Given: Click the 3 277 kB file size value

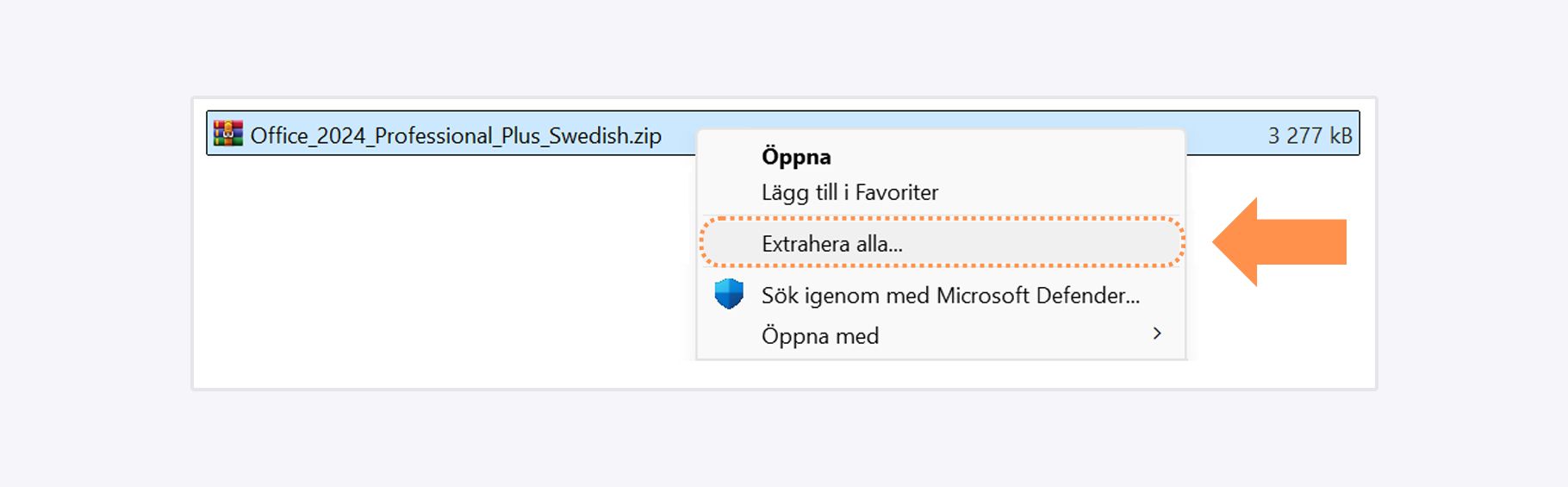Looking at the screenshot, I should tap(1309, 135).
